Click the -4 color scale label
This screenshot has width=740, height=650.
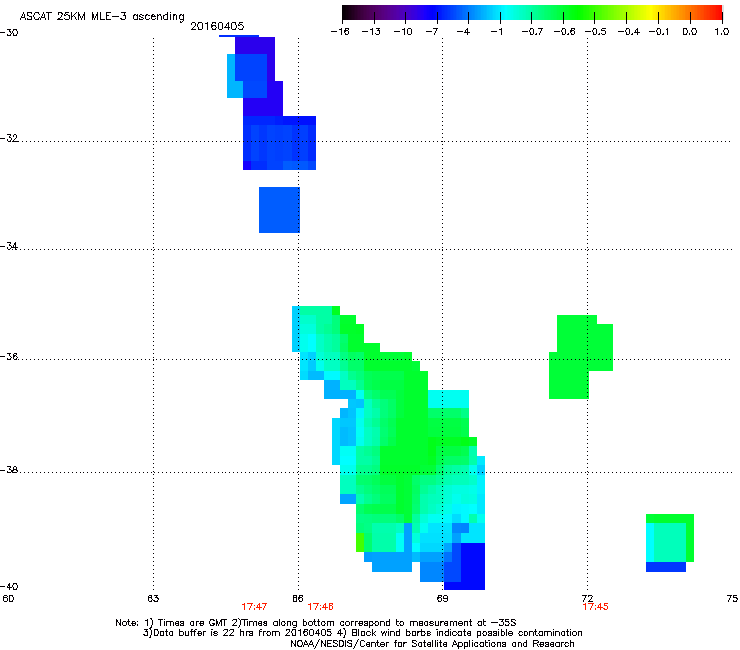click(463, 32)
